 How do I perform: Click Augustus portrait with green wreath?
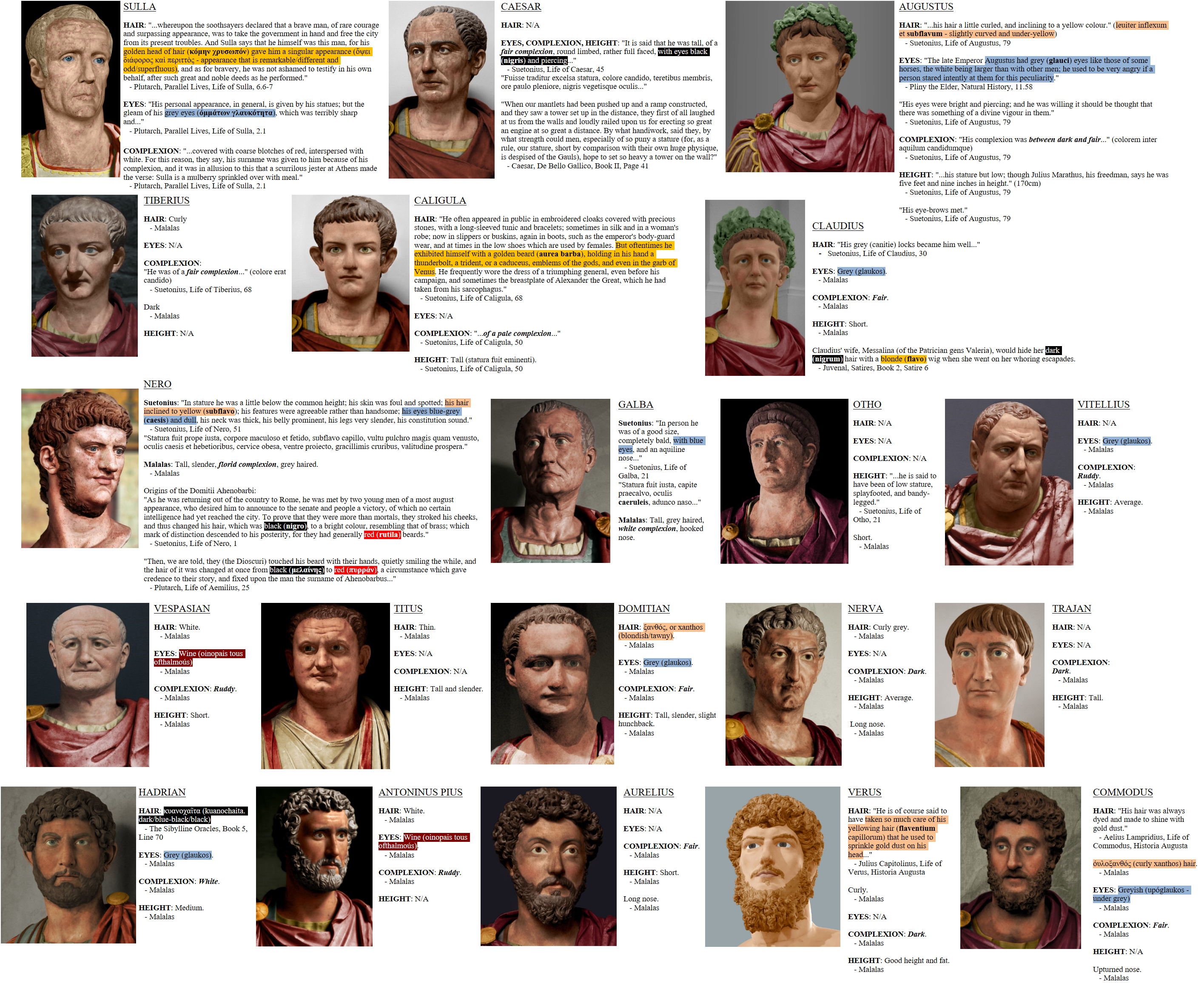click(809, 87)
